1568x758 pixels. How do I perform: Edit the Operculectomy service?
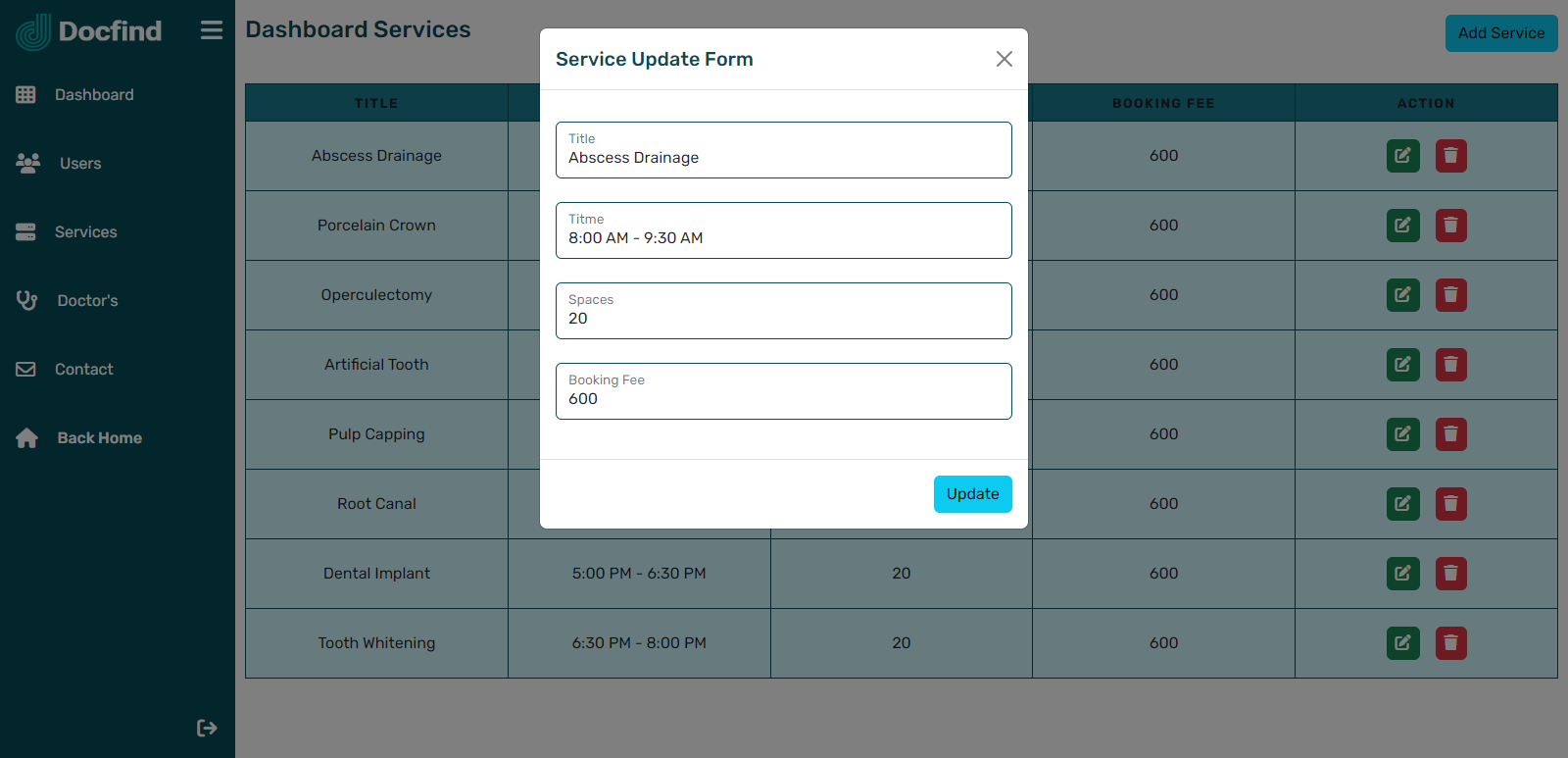(x=1403, y=295)
